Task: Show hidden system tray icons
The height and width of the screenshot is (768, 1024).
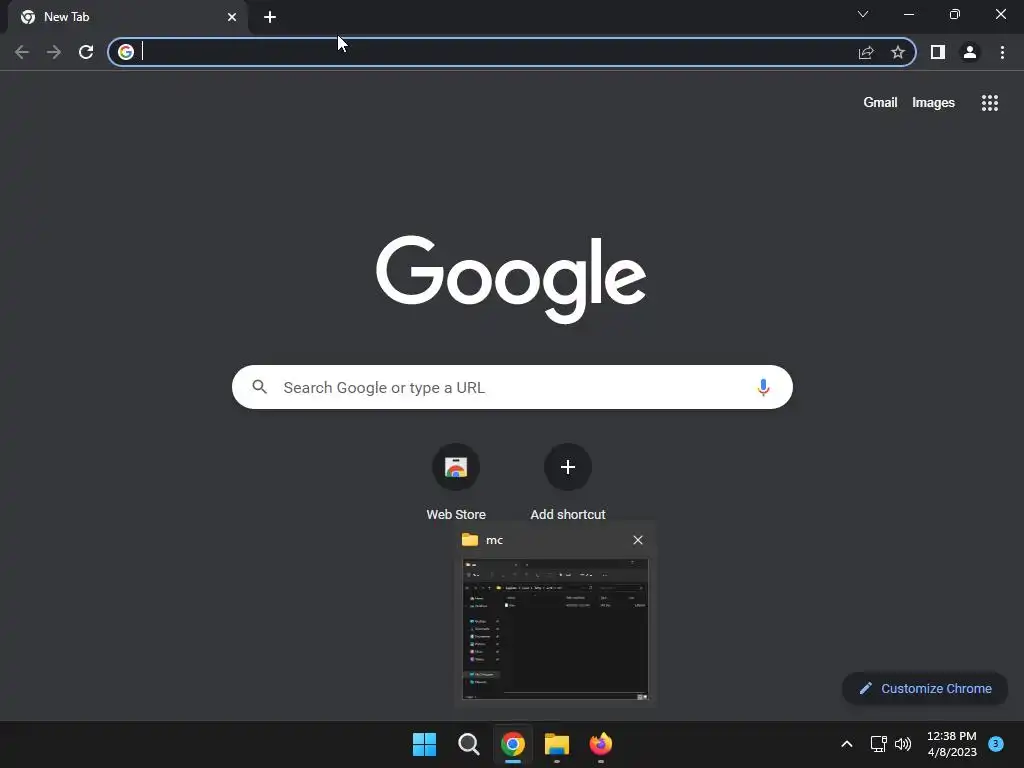Action: [846, 744]
